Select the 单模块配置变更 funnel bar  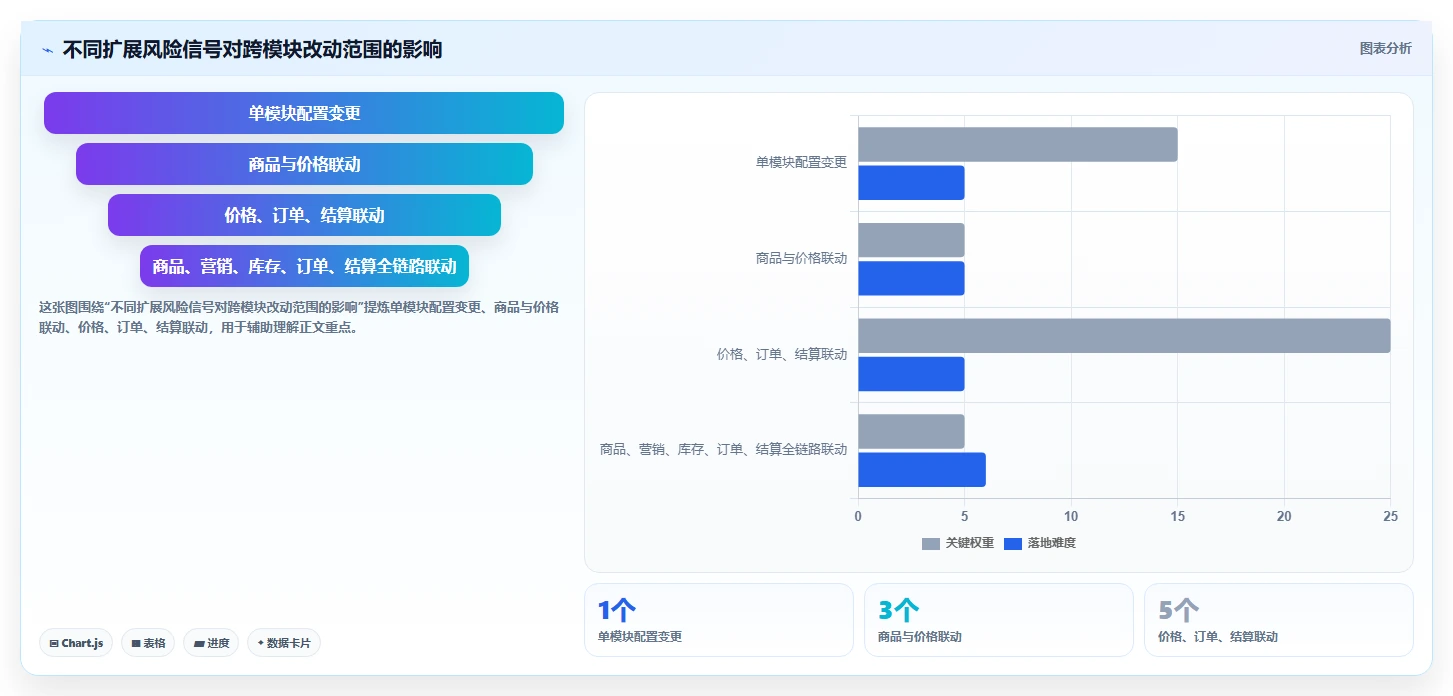(x=304, y=113)
